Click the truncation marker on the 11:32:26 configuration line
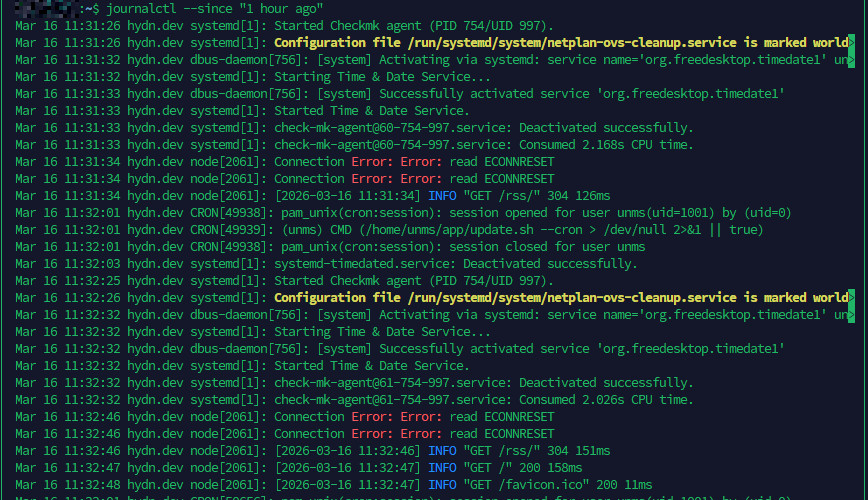 click(x=852, y=298)
